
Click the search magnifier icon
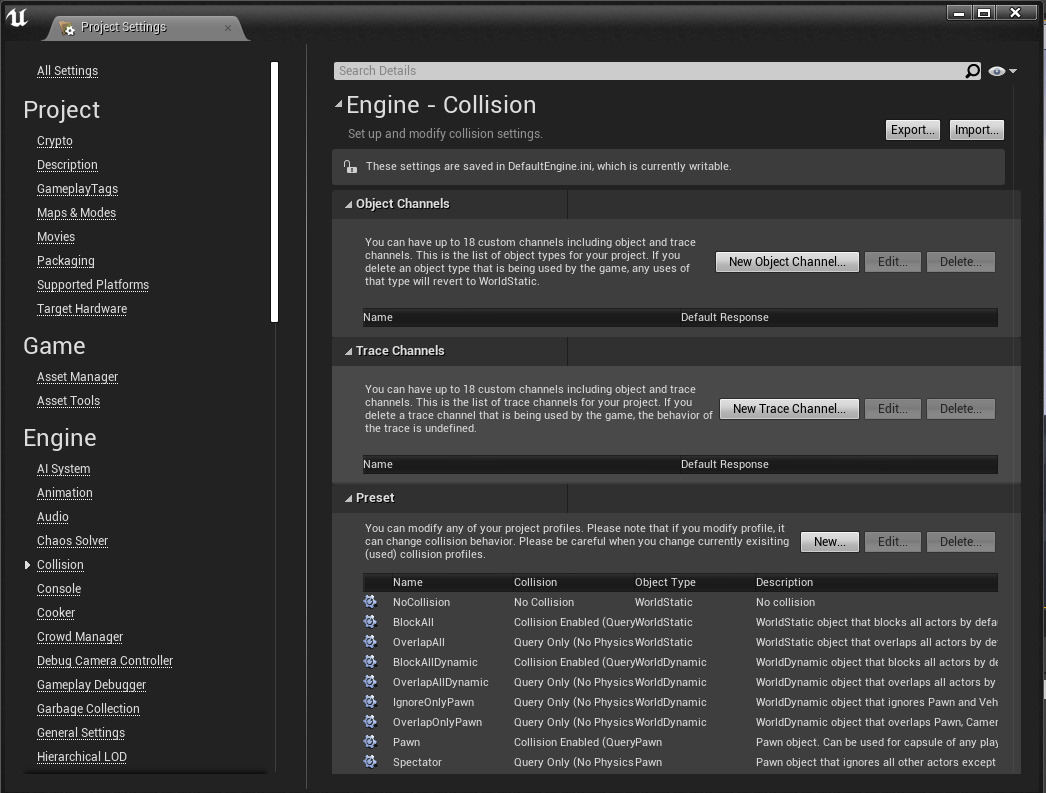(972, 71)
